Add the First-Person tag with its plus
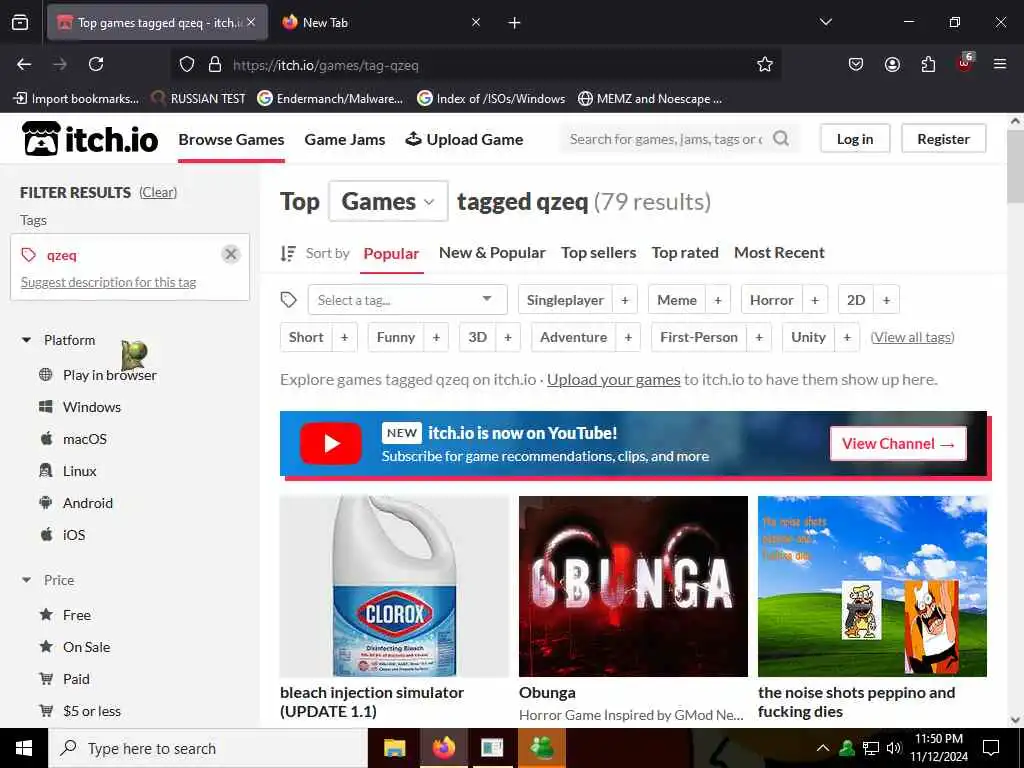1024x768 pixels. coord(759,337)
